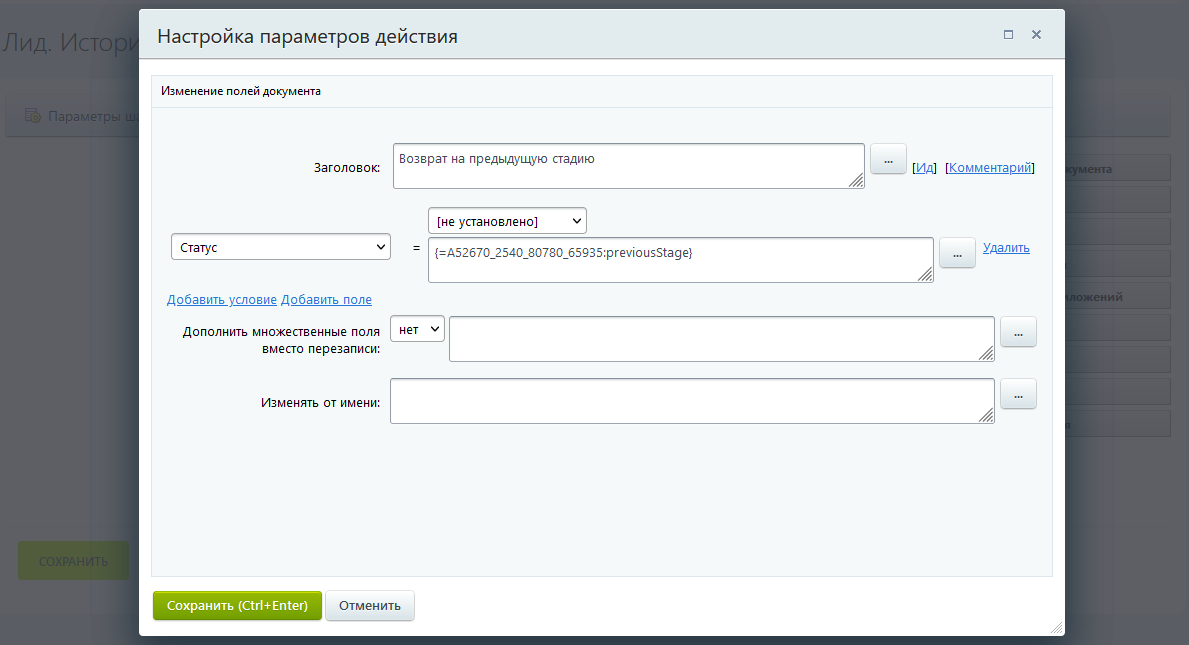Click the Добавить условие link

[222, 300]
